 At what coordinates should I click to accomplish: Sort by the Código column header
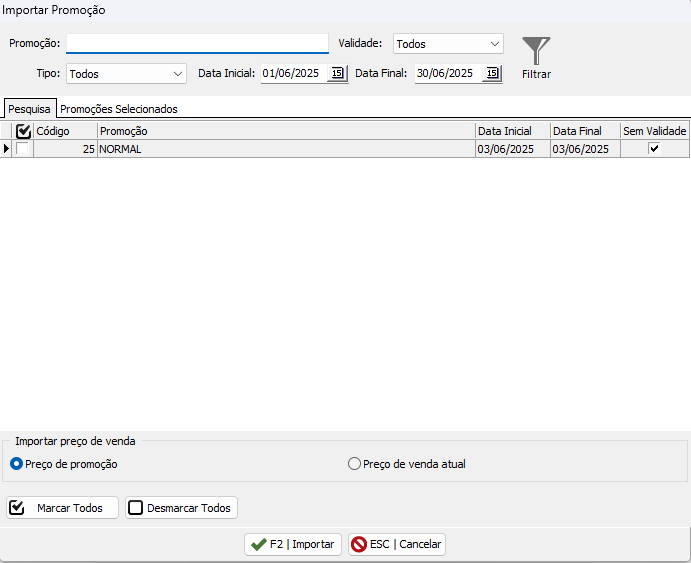65,131
